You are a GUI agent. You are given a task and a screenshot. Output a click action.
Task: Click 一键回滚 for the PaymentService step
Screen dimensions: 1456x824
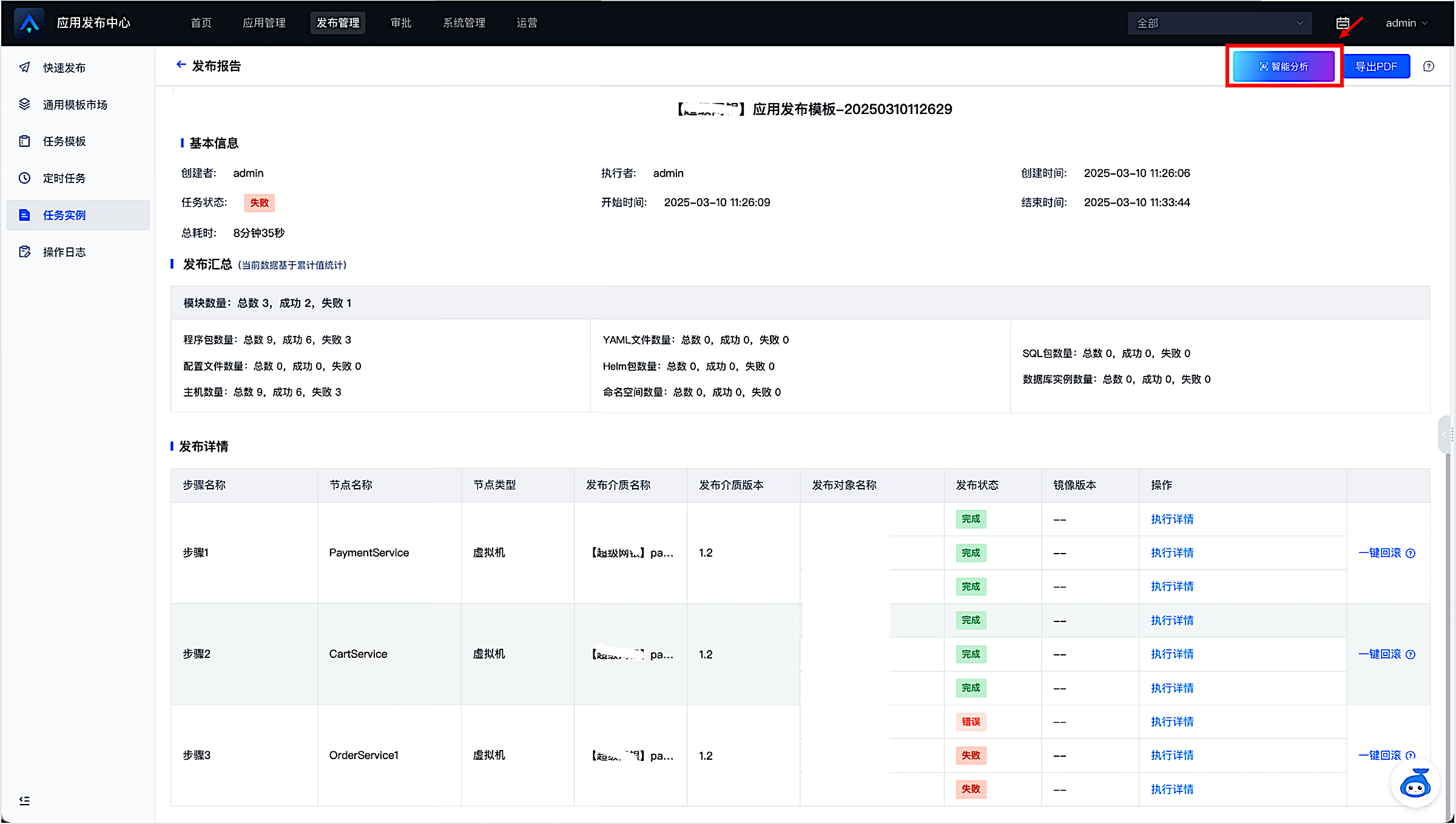[1380, 553]
